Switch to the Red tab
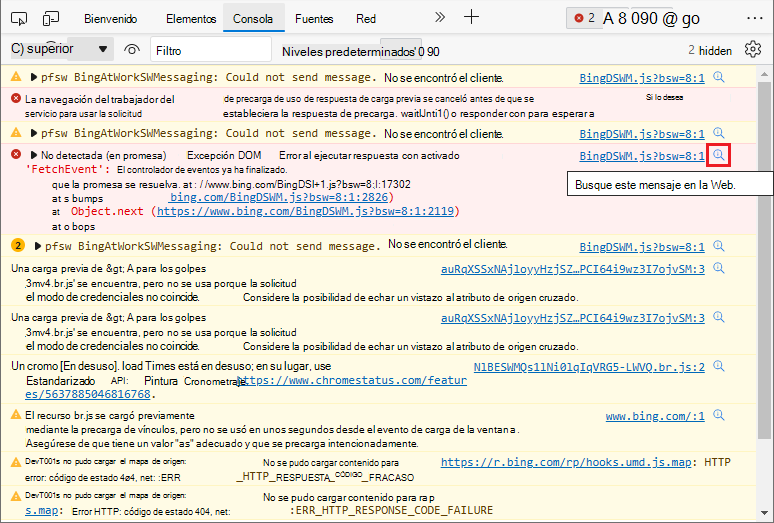The image size is (774, 523). pos(366,19)
